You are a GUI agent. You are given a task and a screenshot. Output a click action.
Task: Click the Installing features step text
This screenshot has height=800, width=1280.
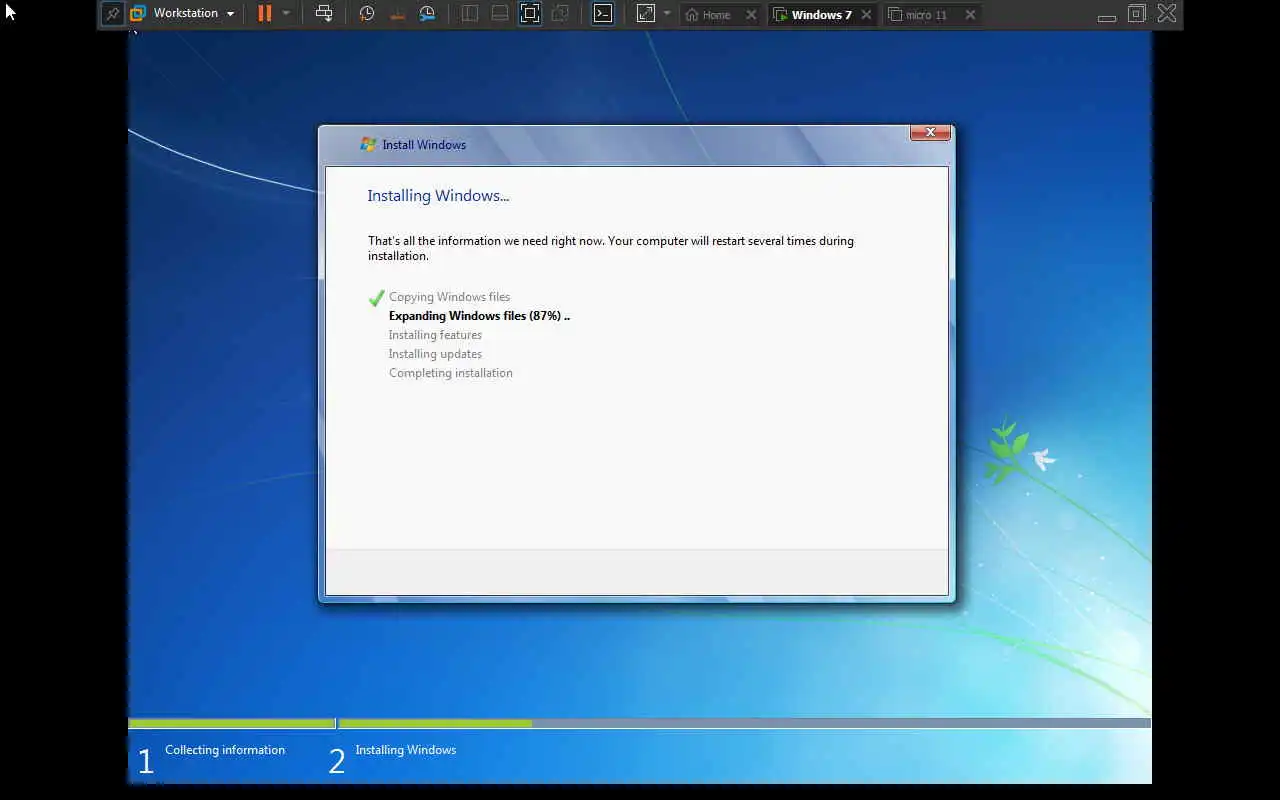coord(435,335)
